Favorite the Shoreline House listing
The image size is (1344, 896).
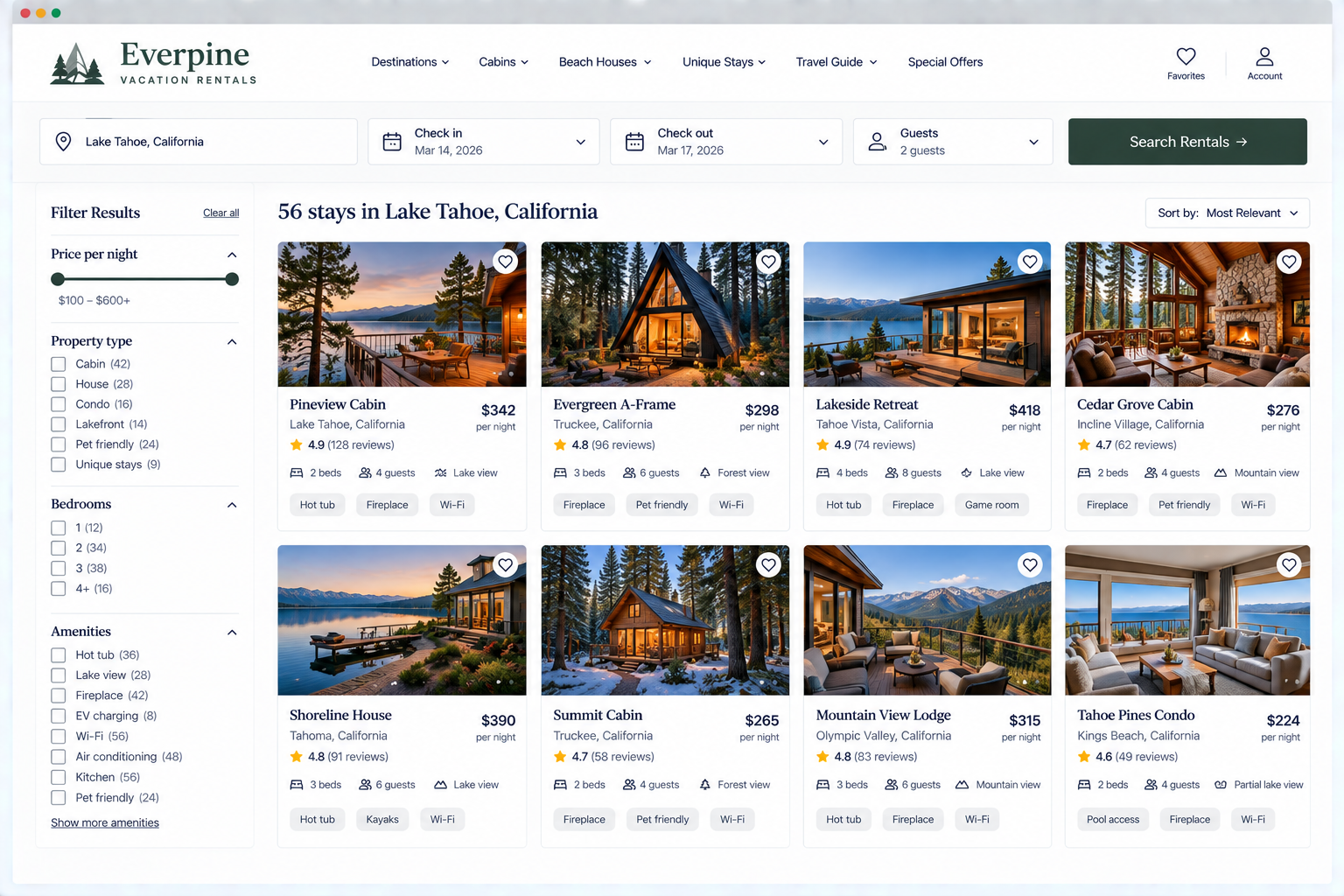(x=505, y=565)
